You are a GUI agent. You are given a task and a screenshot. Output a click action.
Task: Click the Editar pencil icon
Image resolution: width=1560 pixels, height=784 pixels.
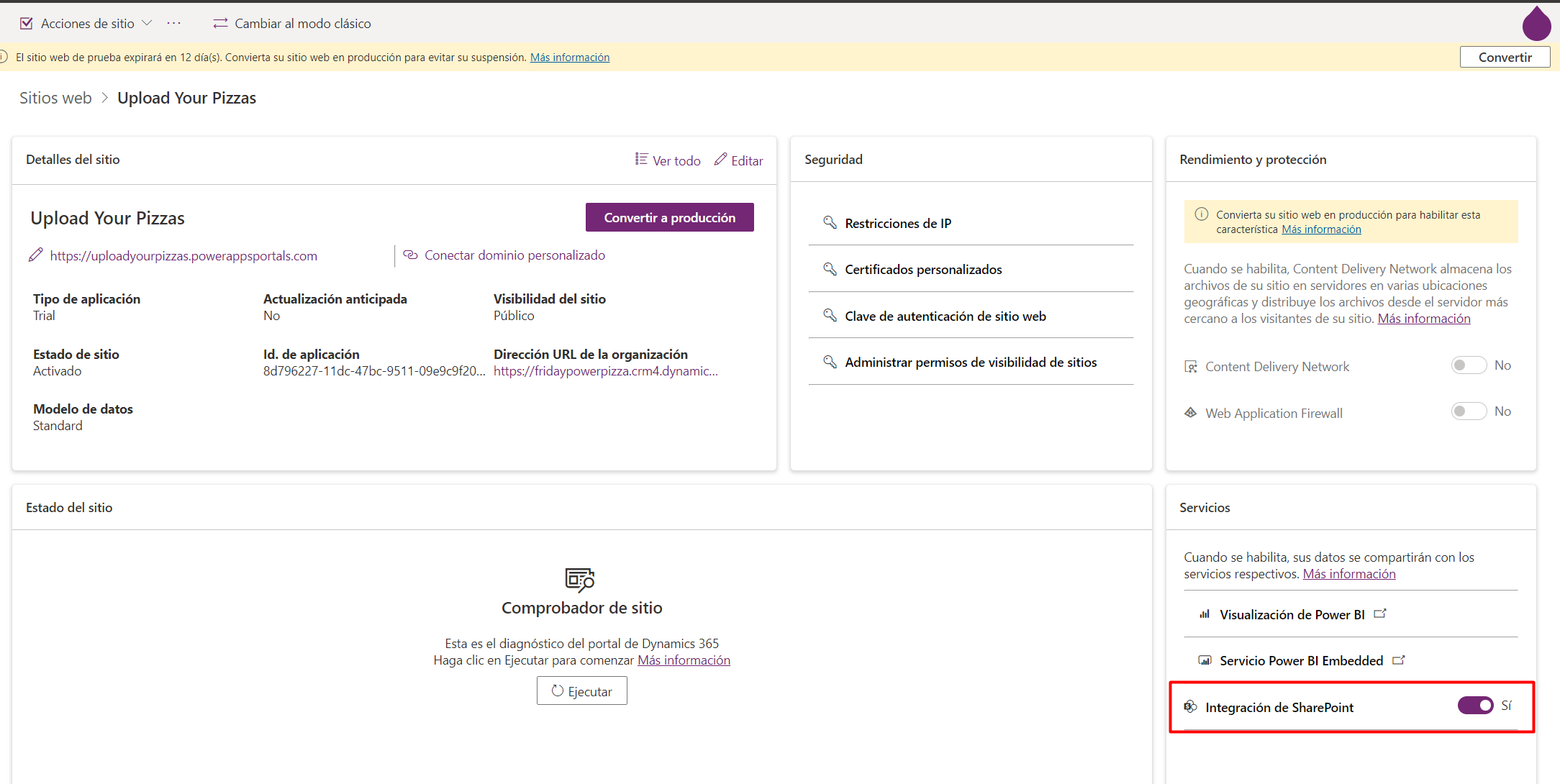pos(720,159)
